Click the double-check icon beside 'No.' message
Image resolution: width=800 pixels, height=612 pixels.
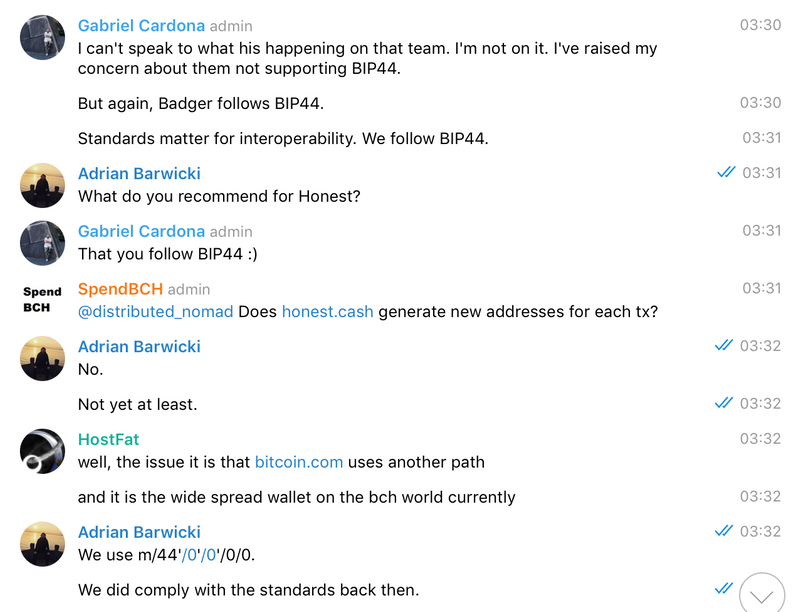pos(724,345)
